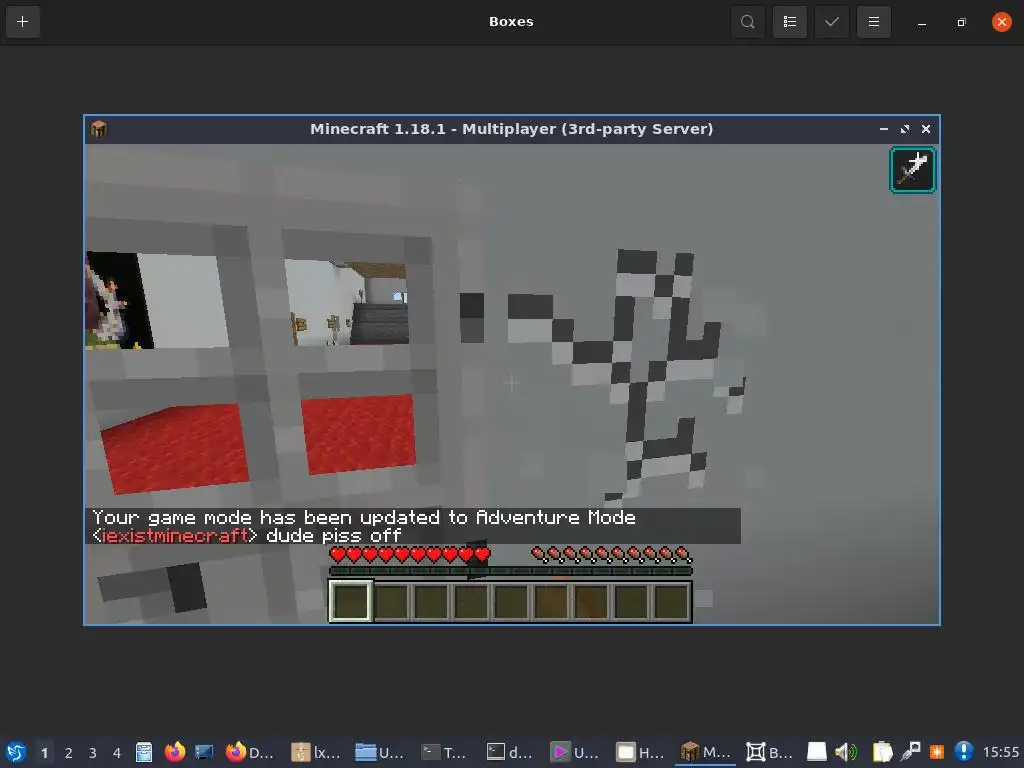Screen dimensions: 1024x768
Task: Switch to workspace 3
Action: coord(93,752)
